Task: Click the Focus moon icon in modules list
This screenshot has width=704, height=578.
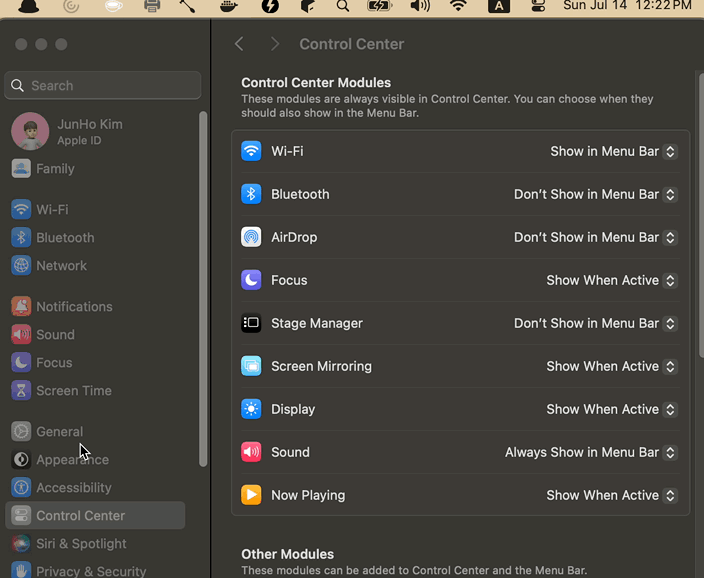Action: 251,280
